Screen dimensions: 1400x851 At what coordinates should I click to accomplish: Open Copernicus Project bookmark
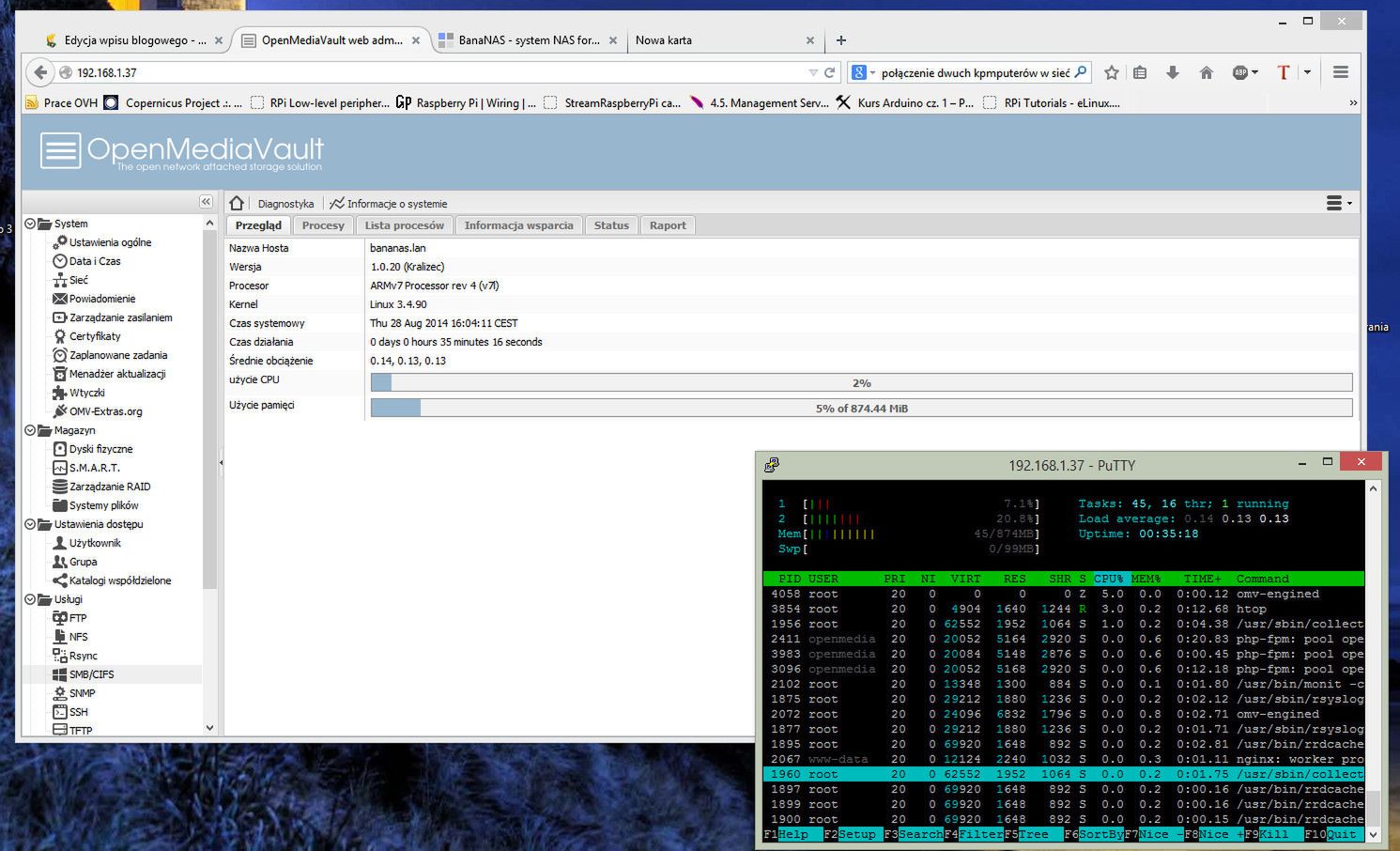pyautogui.click(x=173, y=102)
